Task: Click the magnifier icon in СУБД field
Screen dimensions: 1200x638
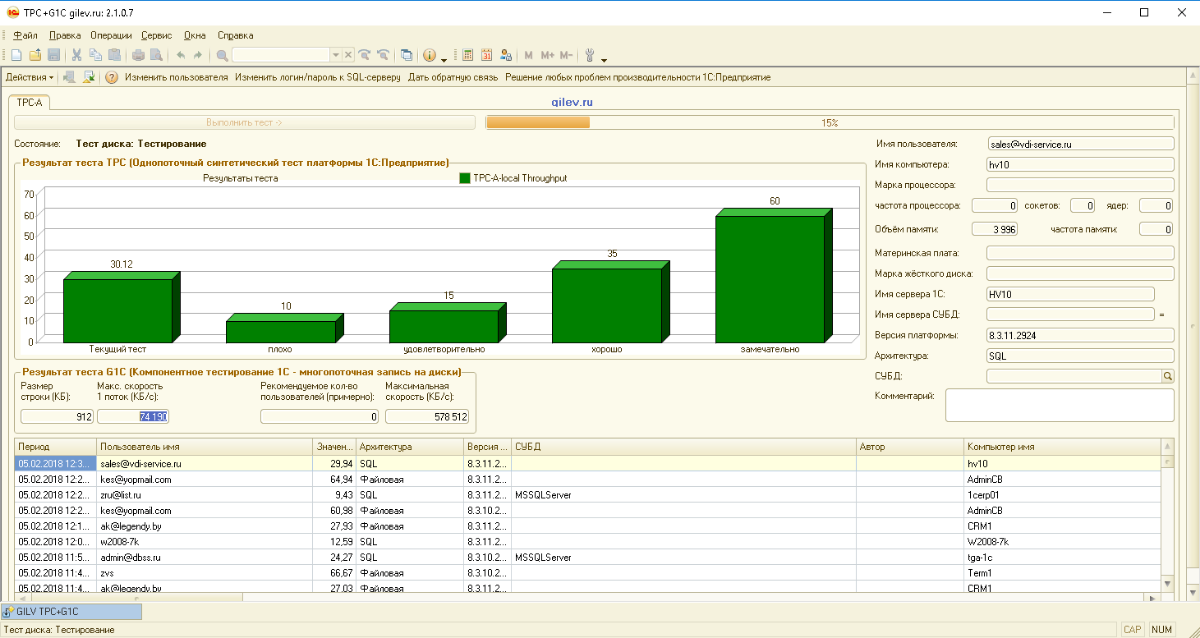Action: pos(1167,376)
